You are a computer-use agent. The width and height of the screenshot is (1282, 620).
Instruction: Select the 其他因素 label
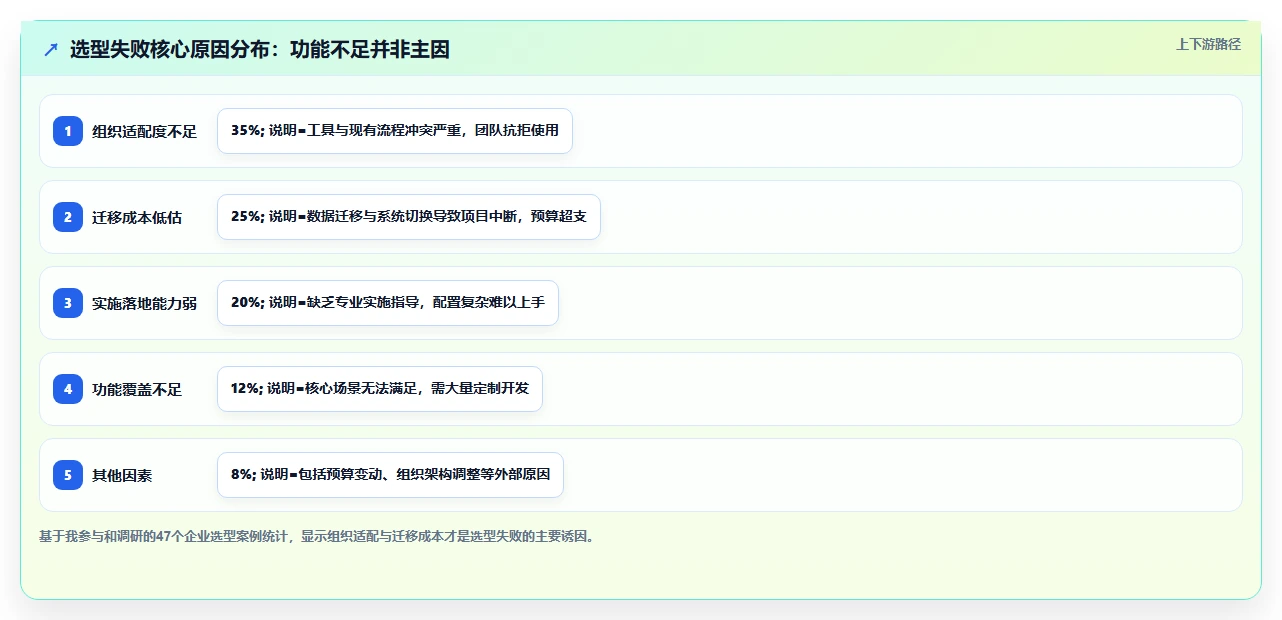tap(122, 475)
